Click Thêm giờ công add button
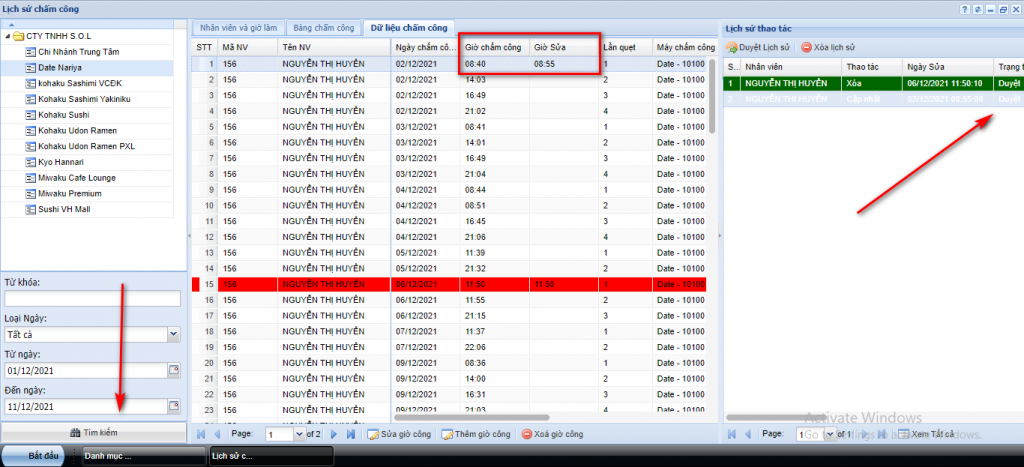 tap(475, 434)
